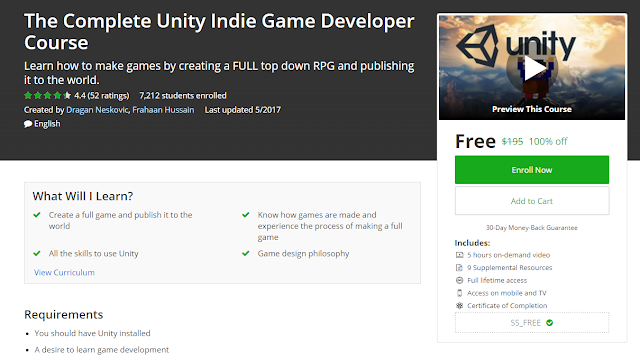The image size is (640, 361).
Task: Click 'You should have Unity installed' requirement
Action: 92,333
